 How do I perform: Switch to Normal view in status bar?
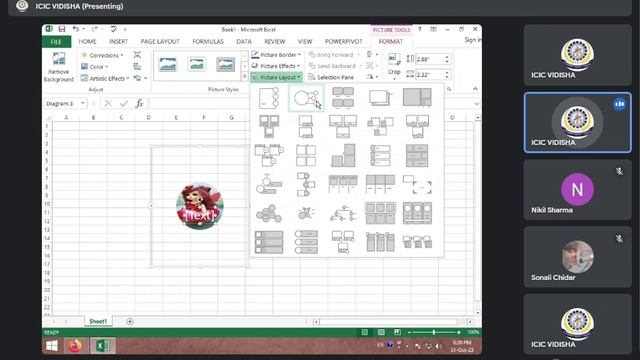(x=365, y=332)
